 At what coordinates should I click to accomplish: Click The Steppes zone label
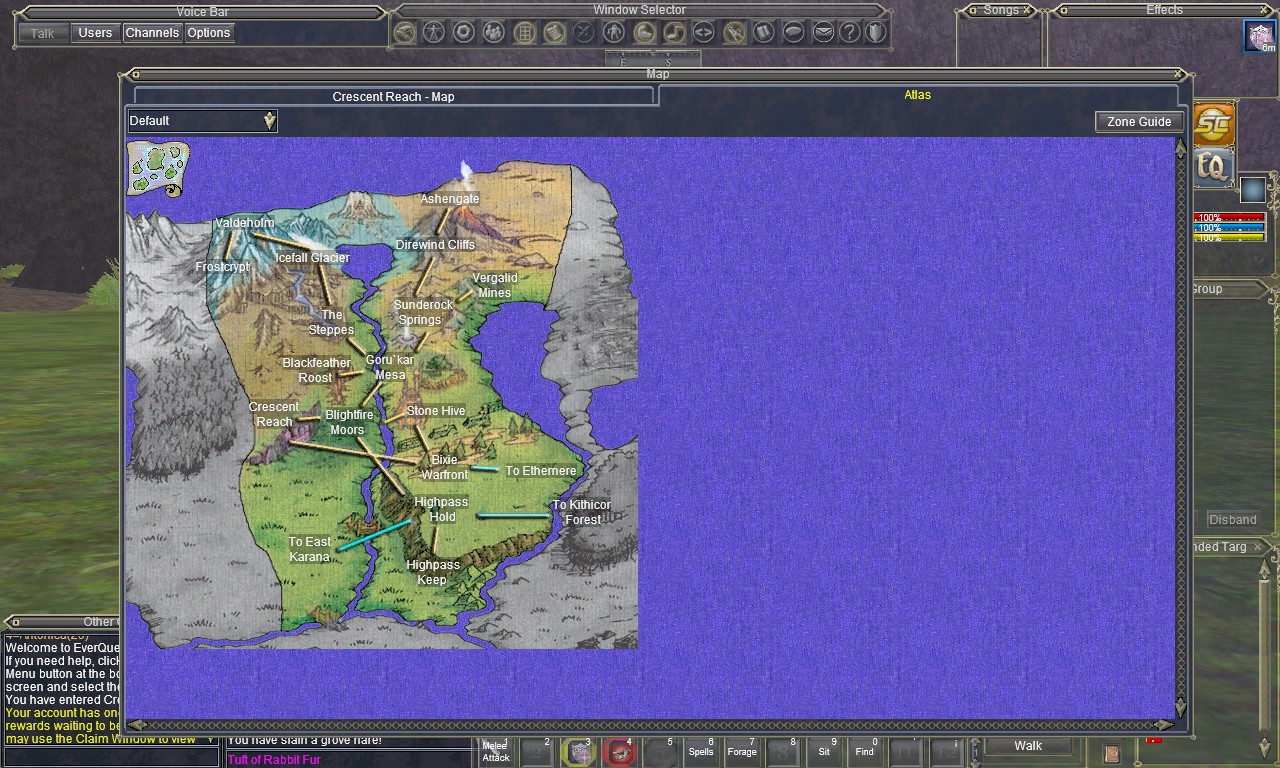(331, 322)
